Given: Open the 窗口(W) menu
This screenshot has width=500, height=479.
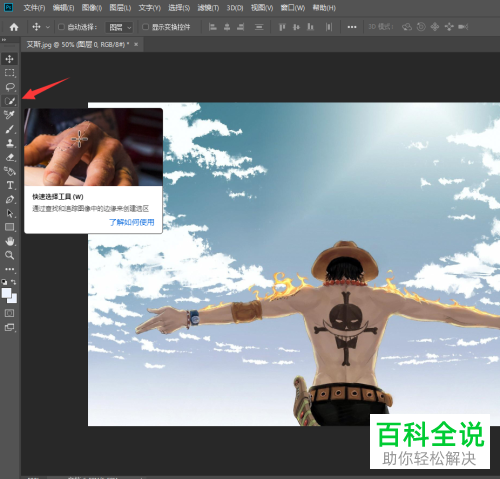Looking at the screenshot, I should click(293, 8).
